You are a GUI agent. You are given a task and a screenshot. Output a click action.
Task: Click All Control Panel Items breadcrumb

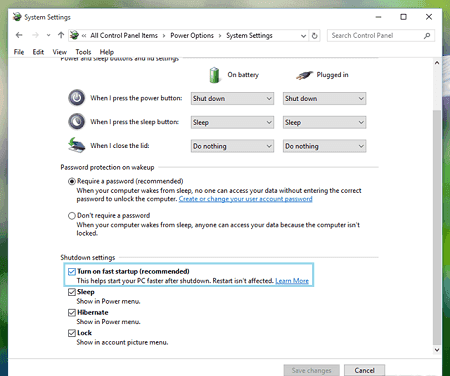[x=124, y=35]
